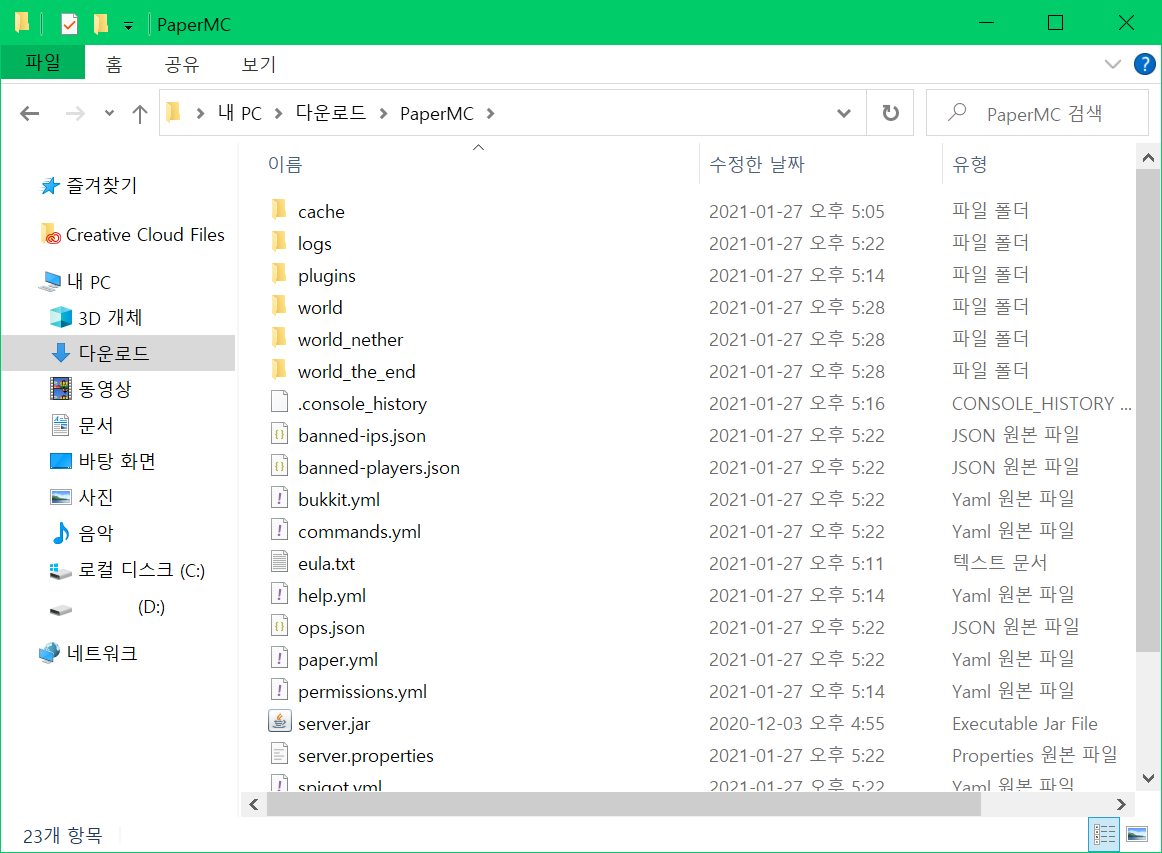Open the help question mark icon
This screenshot has height=853, width=1162.
click(x=1144, y=64)
